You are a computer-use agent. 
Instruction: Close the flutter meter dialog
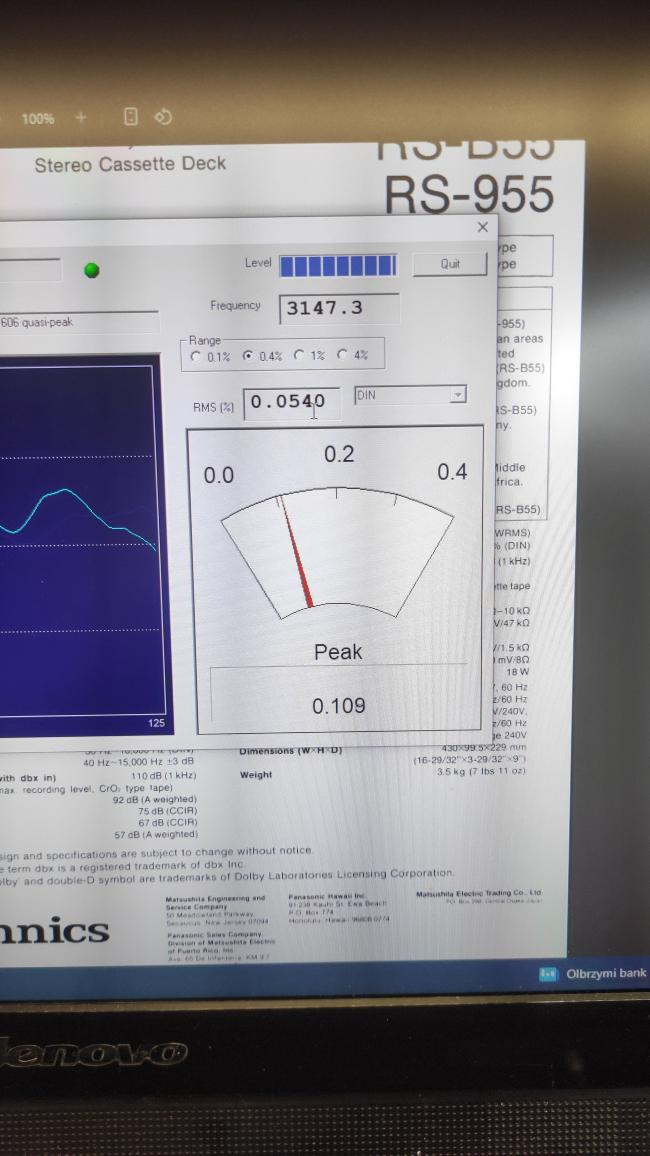pos(483,228)
